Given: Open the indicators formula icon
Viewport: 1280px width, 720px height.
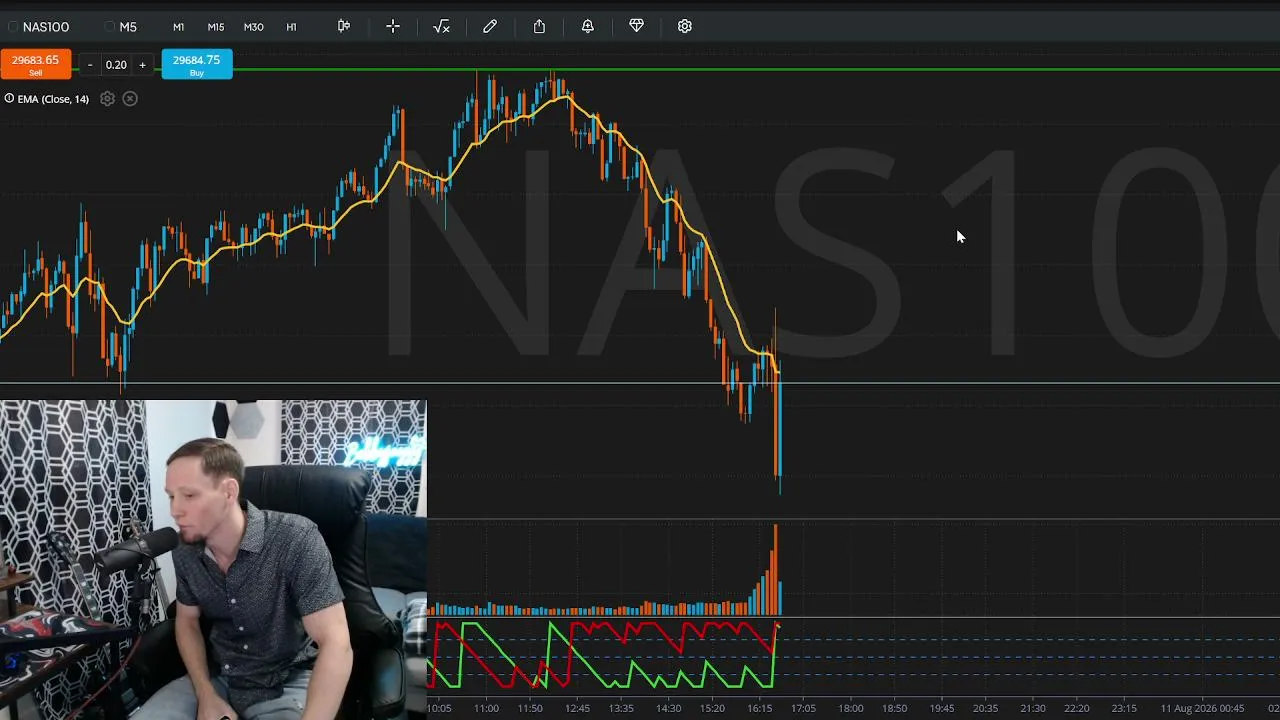Looking at the screenshot, I should [441, 26].
